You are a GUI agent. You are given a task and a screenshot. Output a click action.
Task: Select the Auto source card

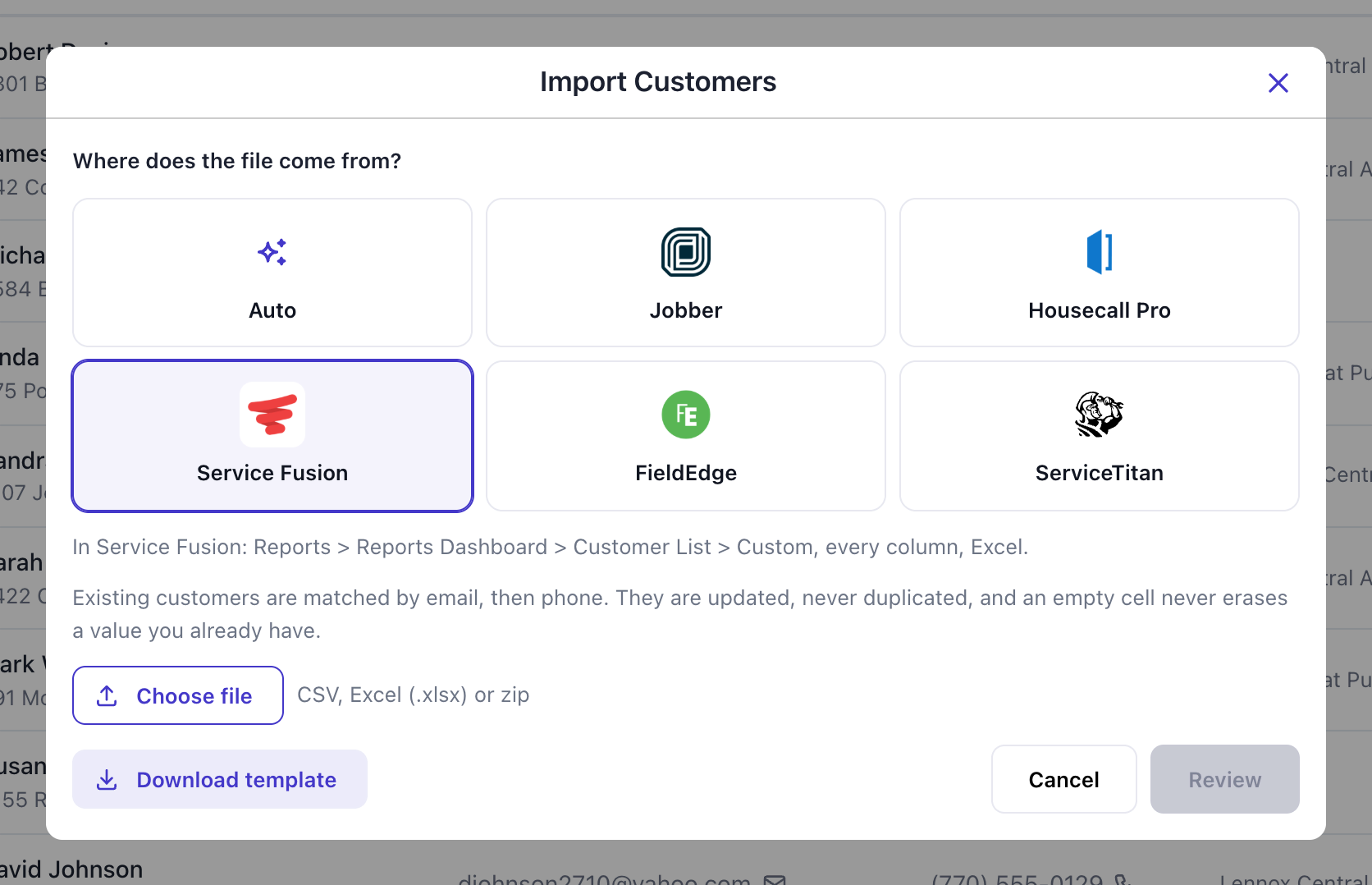272,273
